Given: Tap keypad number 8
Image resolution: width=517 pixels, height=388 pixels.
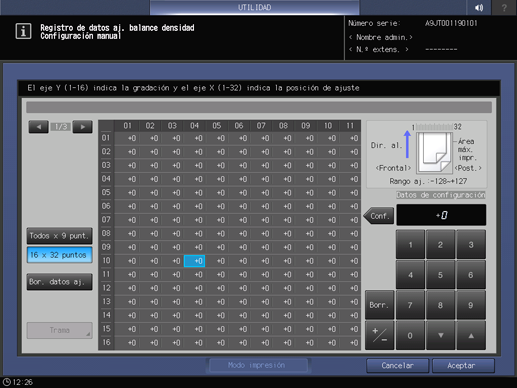Looking at the screenshot, I should coord(440,305).
